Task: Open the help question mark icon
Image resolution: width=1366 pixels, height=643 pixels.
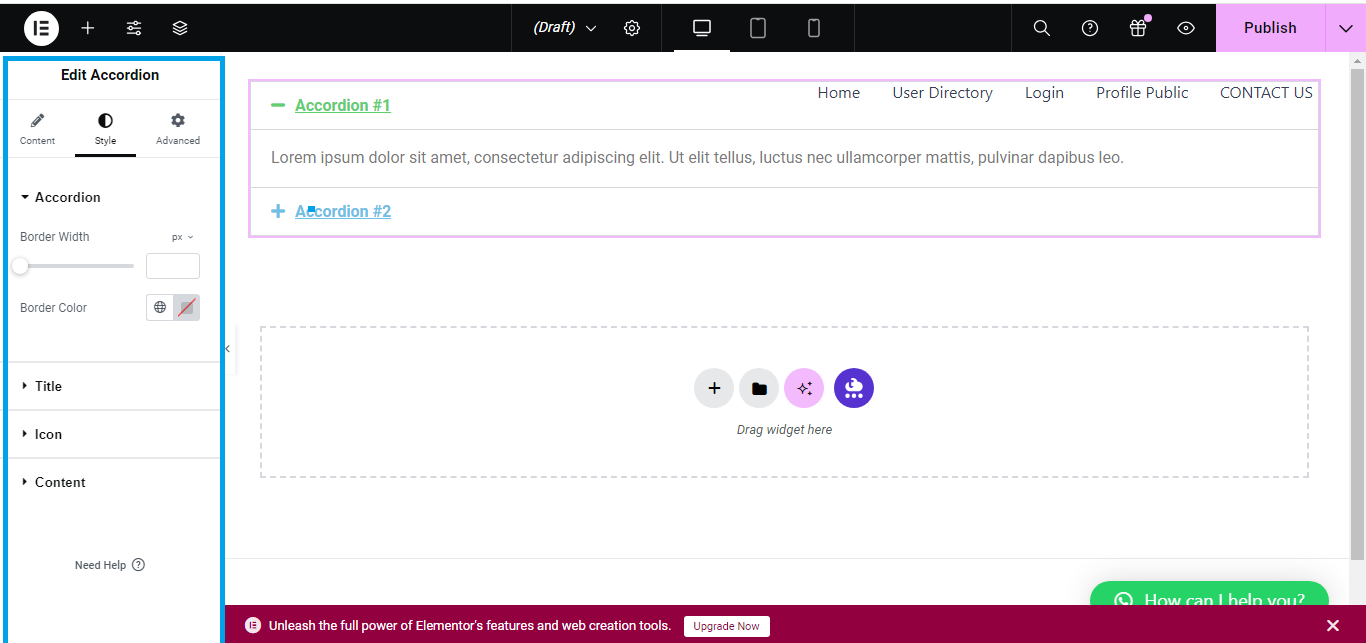Action: [1090, 28]
